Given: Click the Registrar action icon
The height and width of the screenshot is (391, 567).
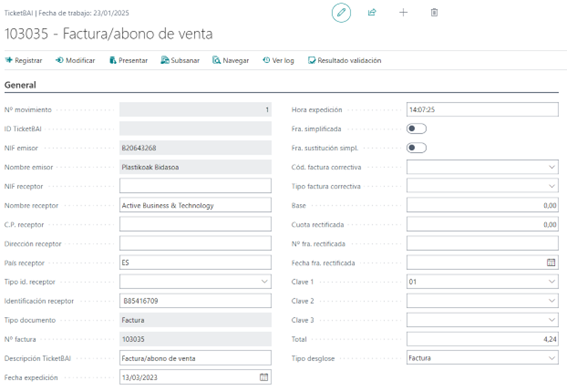Looking at the screenshot, I should click(9, 60).
